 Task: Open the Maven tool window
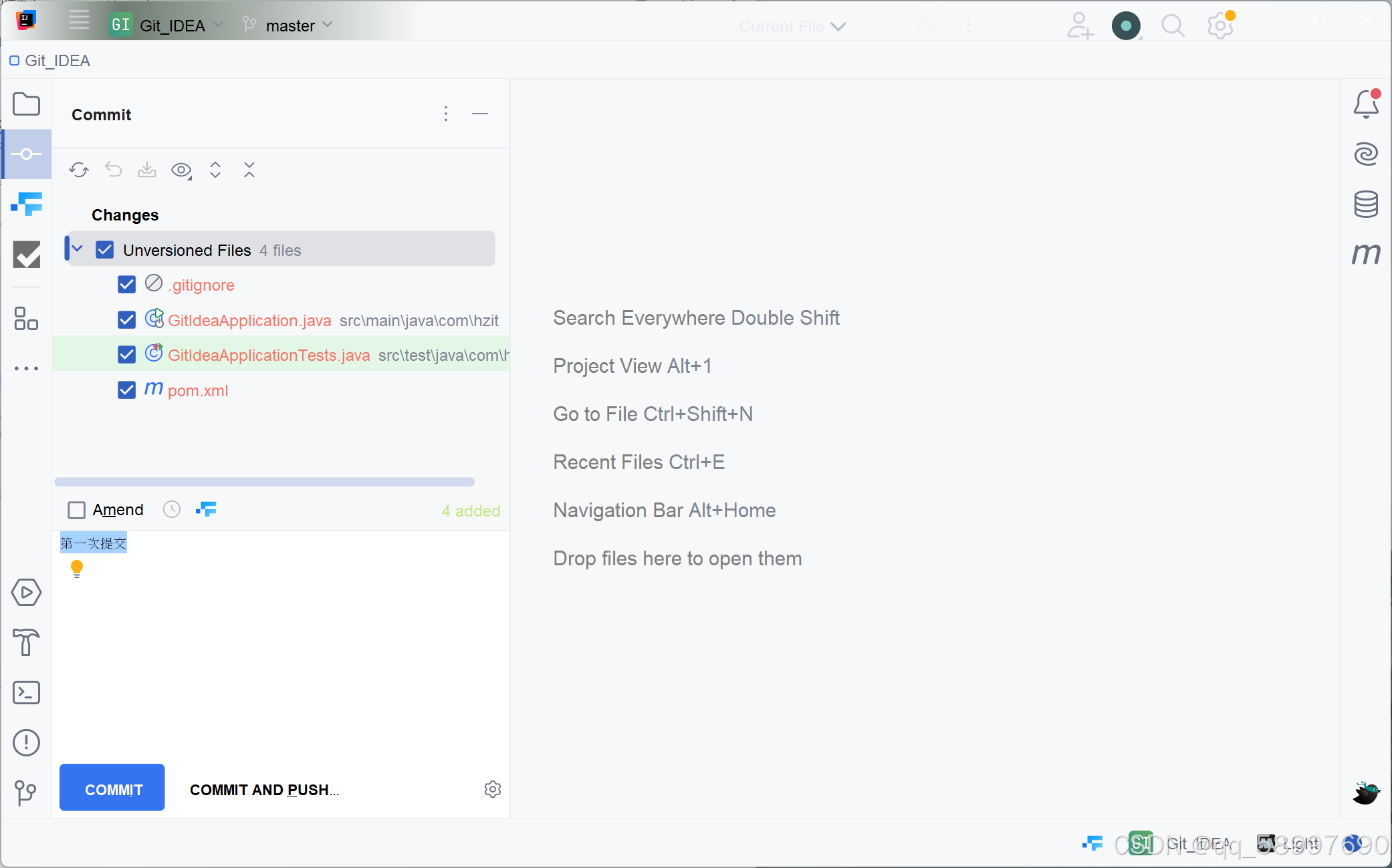[1366, 254]
